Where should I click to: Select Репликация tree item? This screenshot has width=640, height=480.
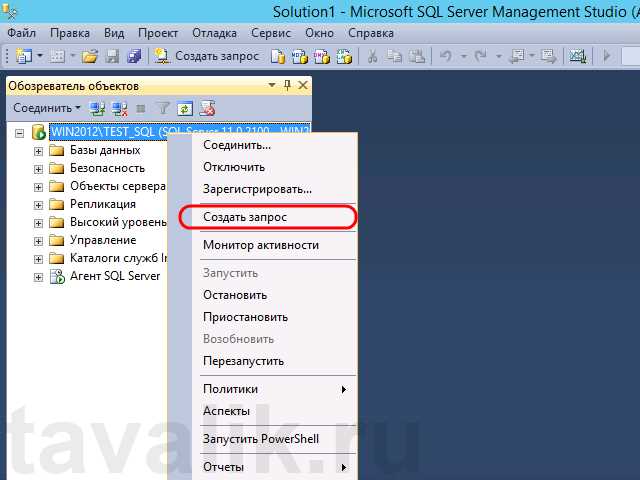point(103,204)
